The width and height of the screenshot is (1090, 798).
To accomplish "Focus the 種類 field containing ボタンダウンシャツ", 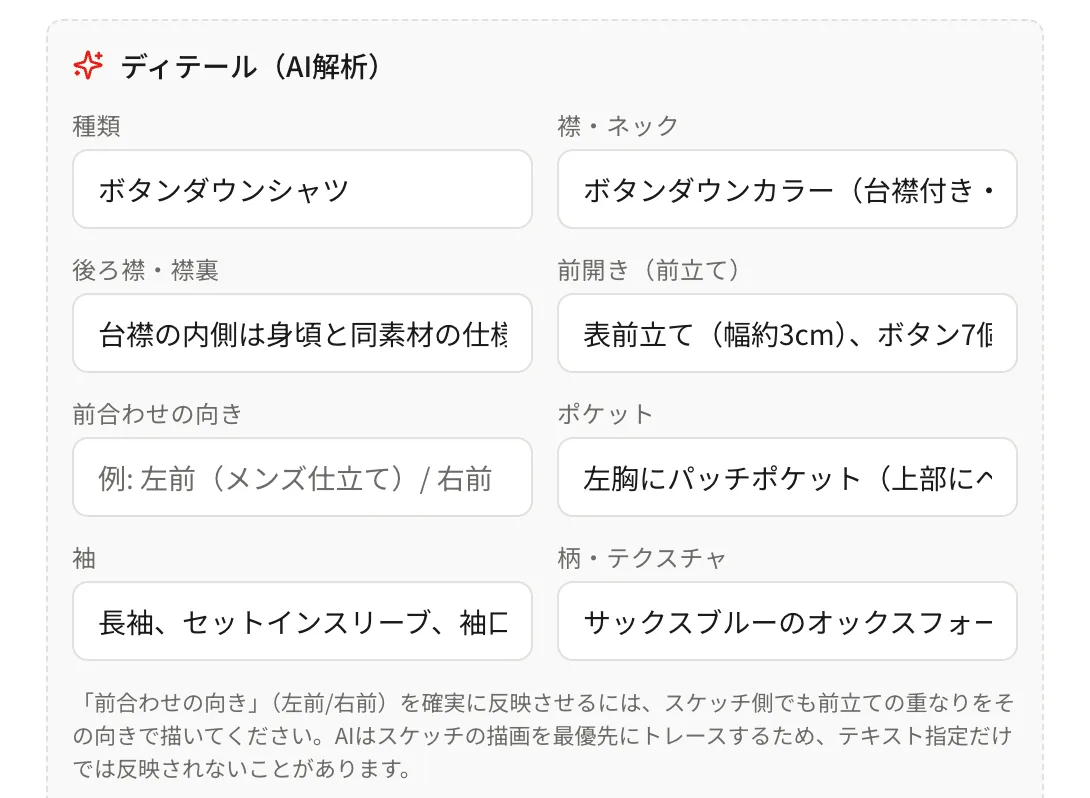I will click(x=302, y=189).
